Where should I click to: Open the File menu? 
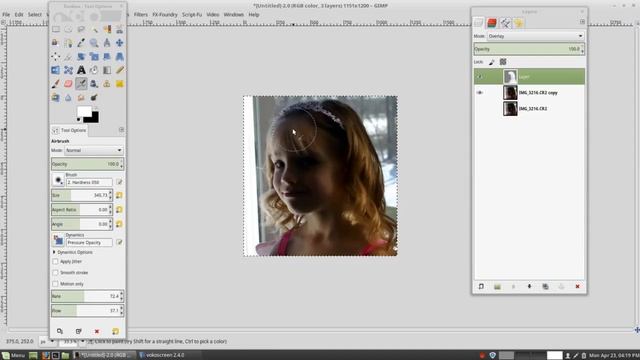tap(6, 14)
